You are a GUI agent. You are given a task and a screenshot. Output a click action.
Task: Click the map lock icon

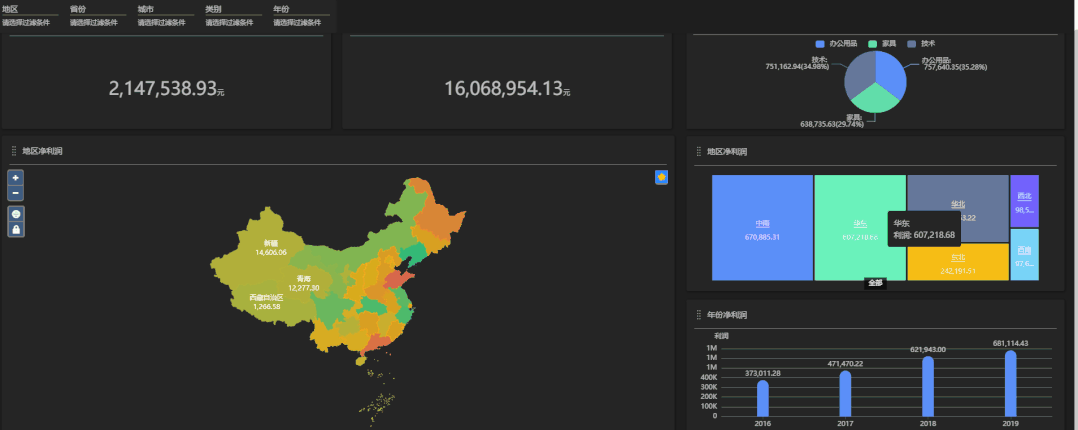[x=16, y=230]
